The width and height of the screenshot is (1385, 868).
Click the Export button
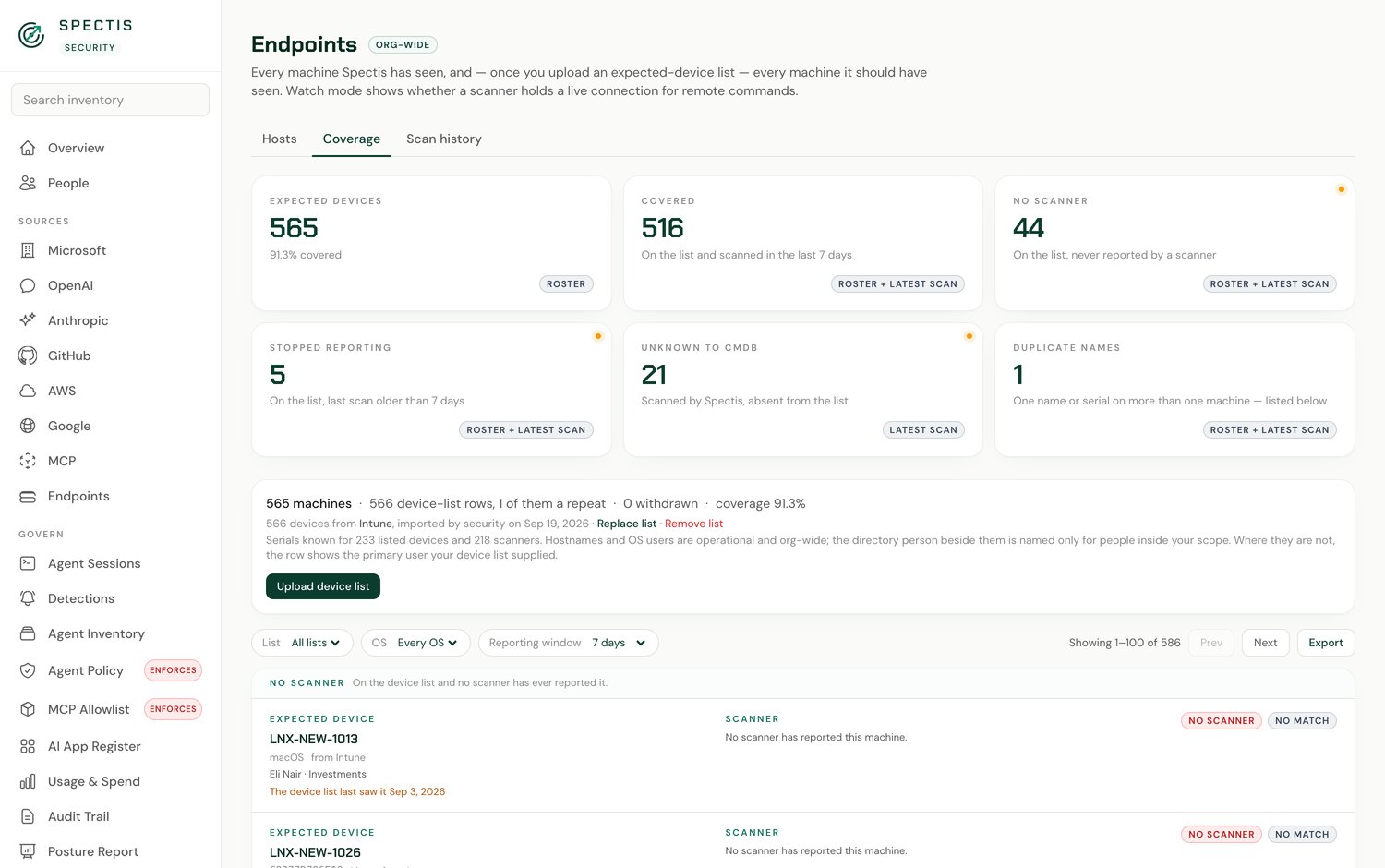click(1326, 643)
